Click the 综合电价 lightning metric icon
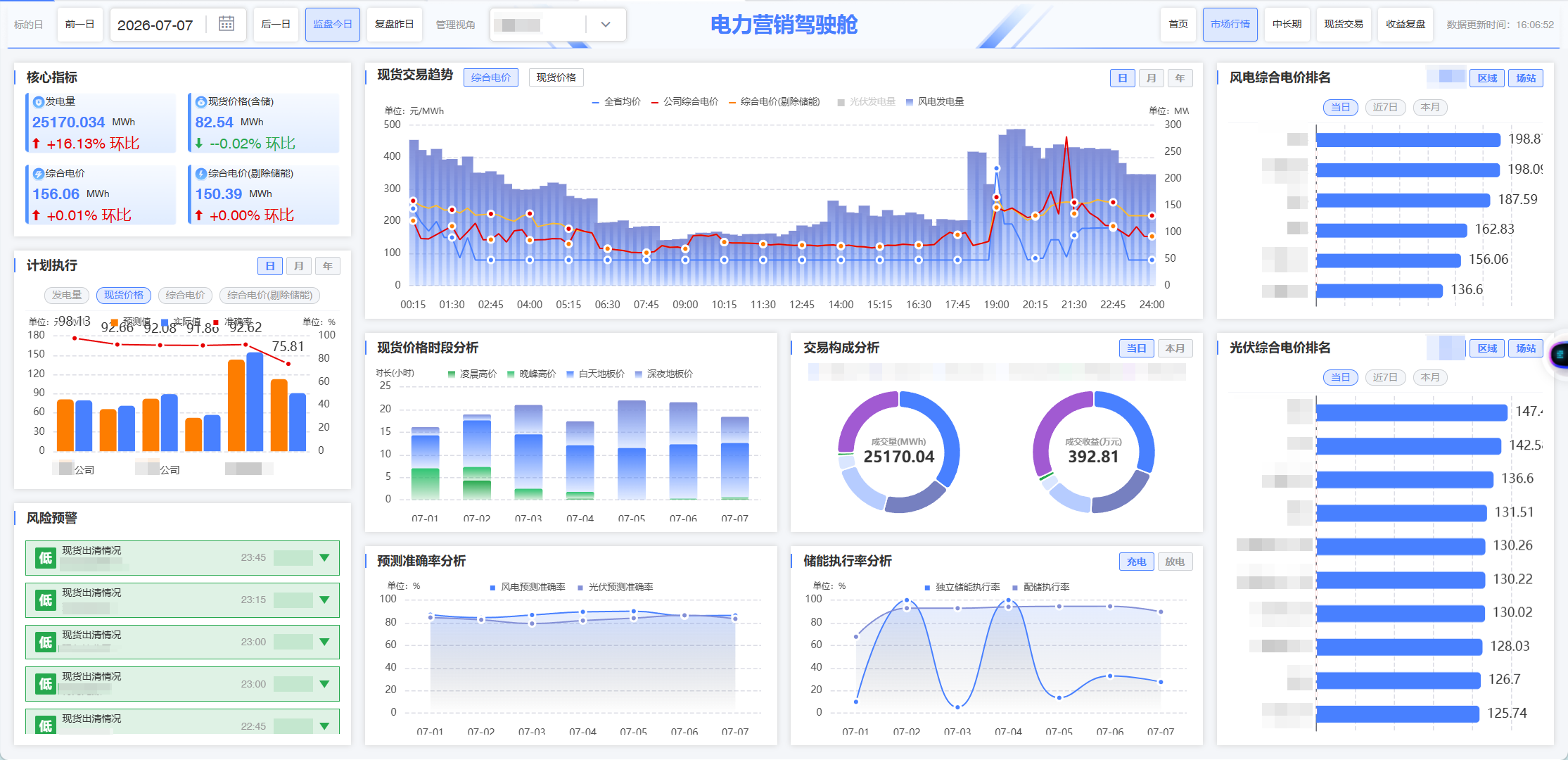The width and height of the screenshot is (1568, 760). (39, 174)
